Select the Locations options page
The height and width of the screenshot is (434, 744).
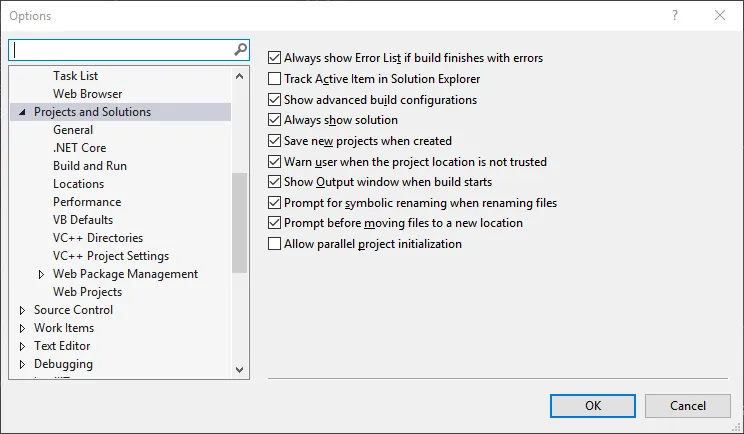[x=78, y=184]
